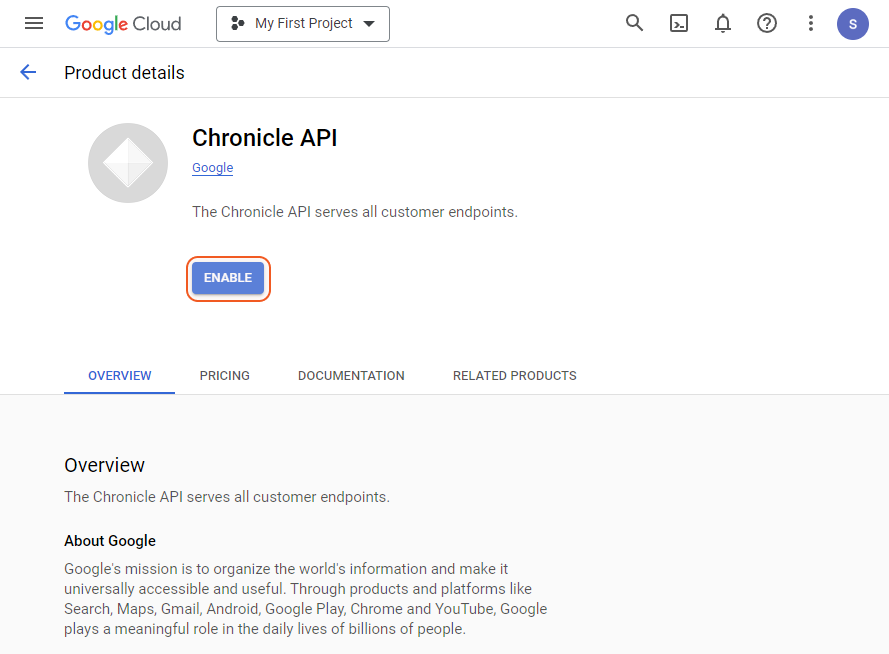Open the search icon in header
The height and width of the screenshot is (654, 889).
[634, 23]
